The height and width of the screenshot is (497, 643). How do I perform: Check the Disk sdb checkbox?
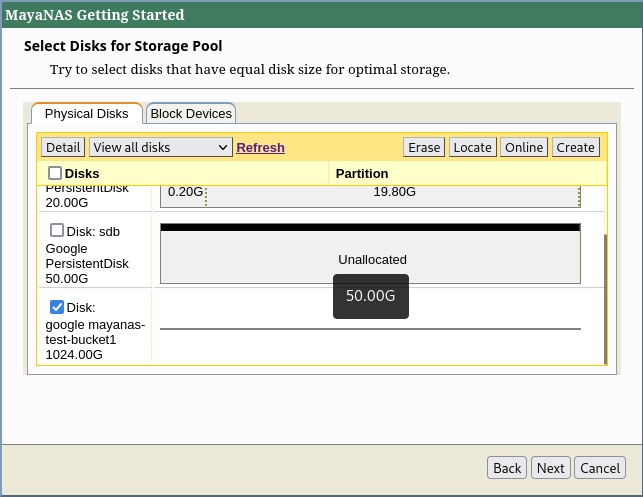(x=57, y=230)
